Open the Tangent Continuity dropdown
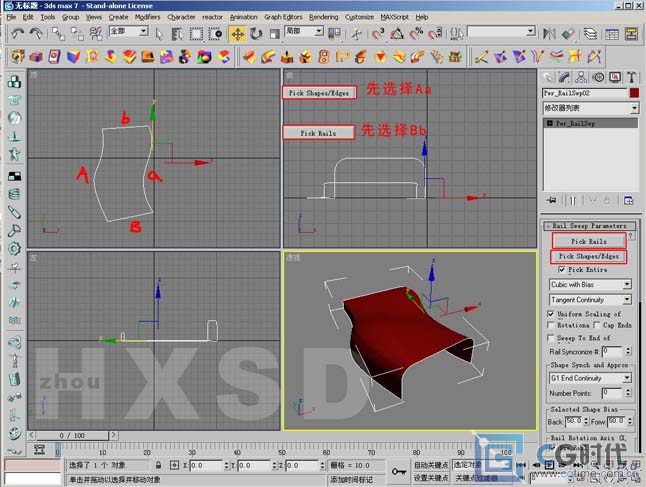The width and height of the screenshot is (646, 487). point(590,300)
